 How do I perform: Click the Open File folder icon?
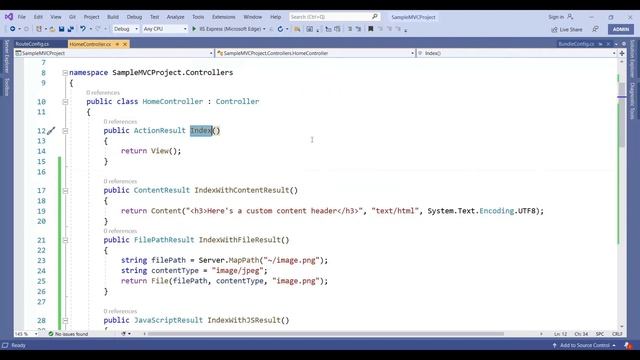point(52,29)
